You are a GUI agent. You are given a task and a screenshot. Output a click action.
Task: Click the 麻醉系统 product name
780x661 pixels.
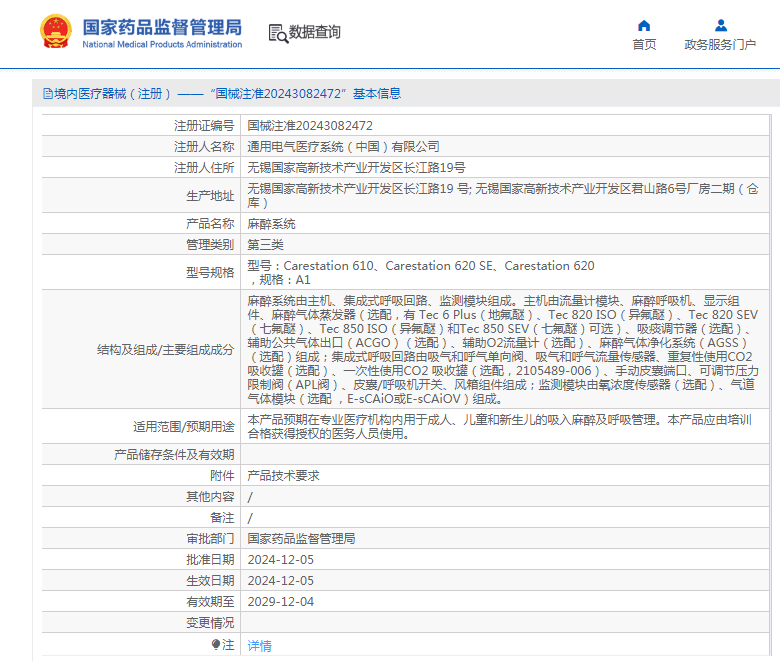tap(271, 224)
